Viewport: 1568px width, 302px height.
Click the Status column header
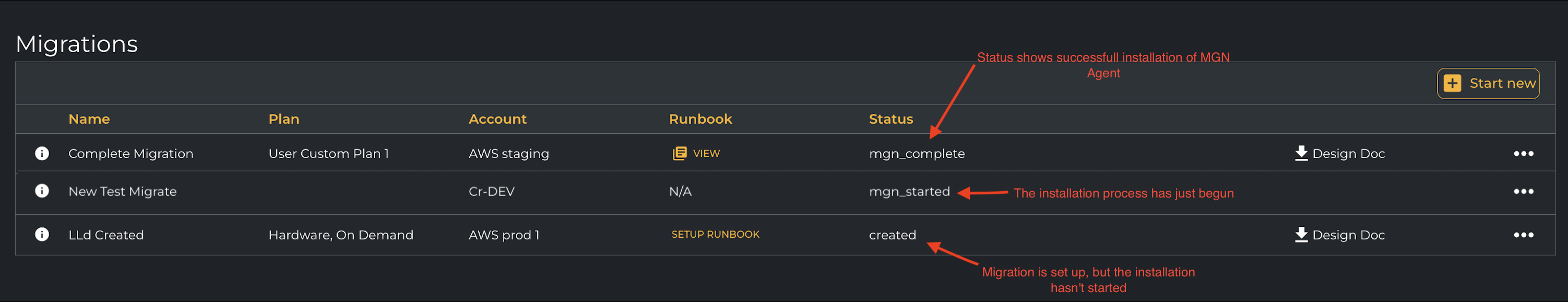pyautogui.click(x=890, y=119)
